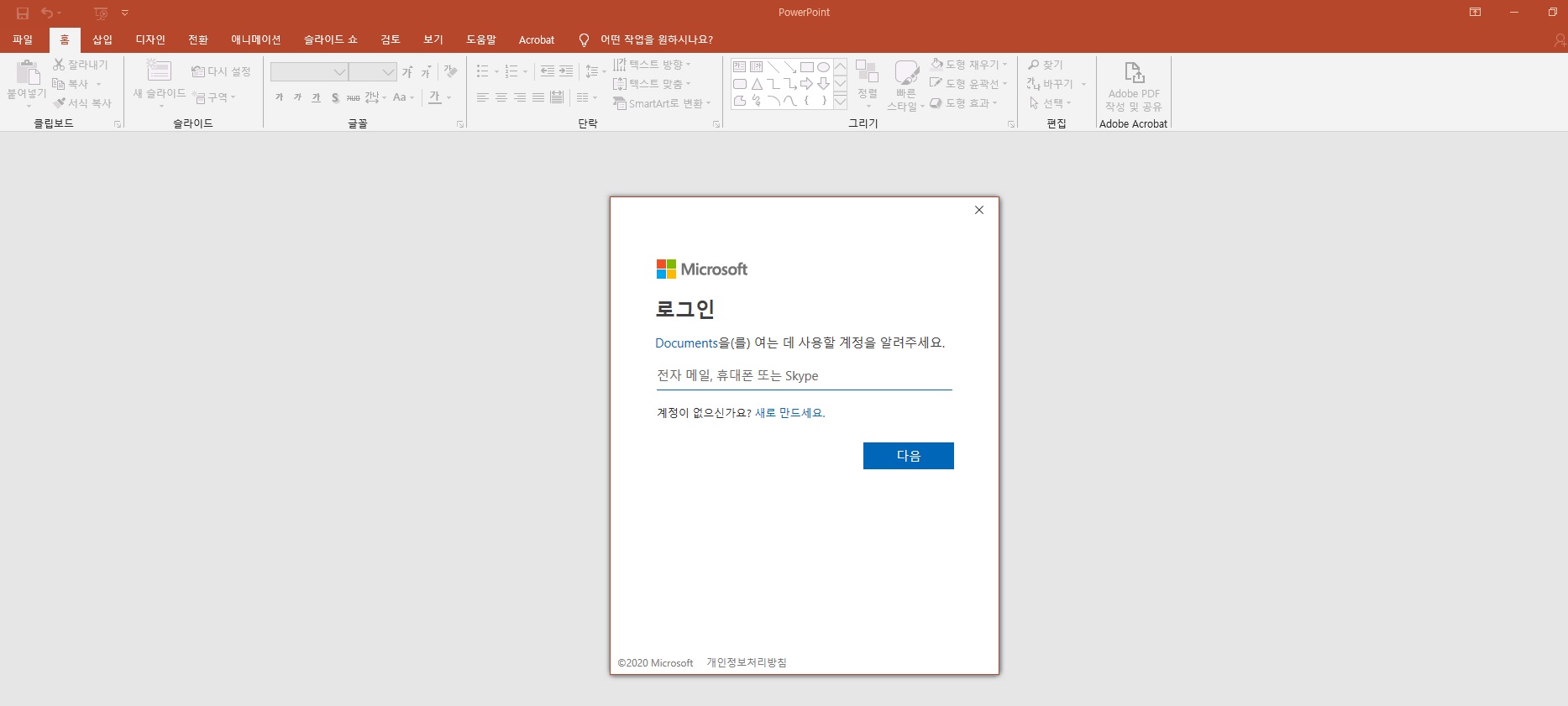Click the increase font size icon
Viewport: 1568px width, 706px height.
tap(407, 72)
